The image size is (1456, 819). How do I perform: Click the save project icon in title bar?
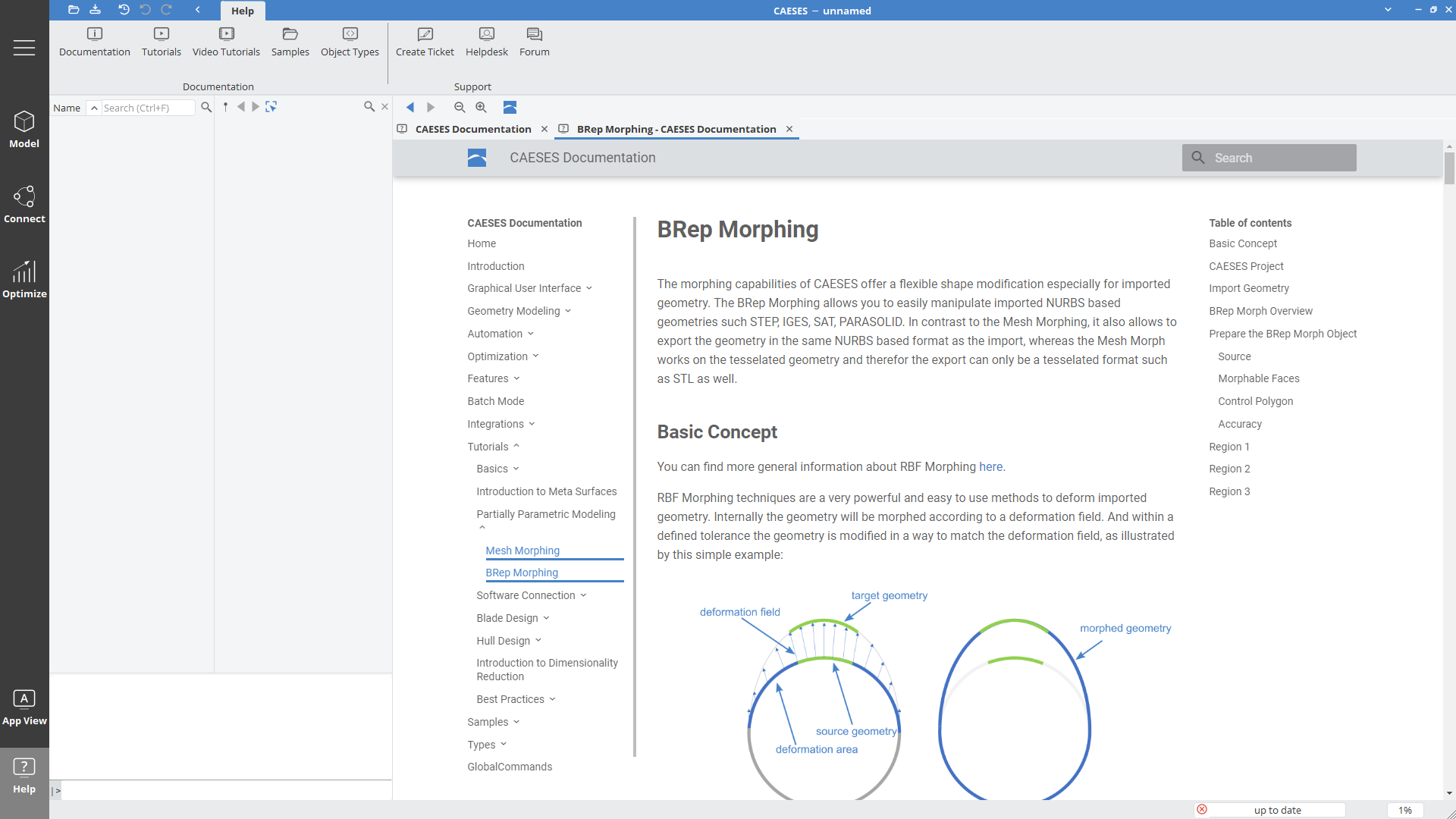95,10
